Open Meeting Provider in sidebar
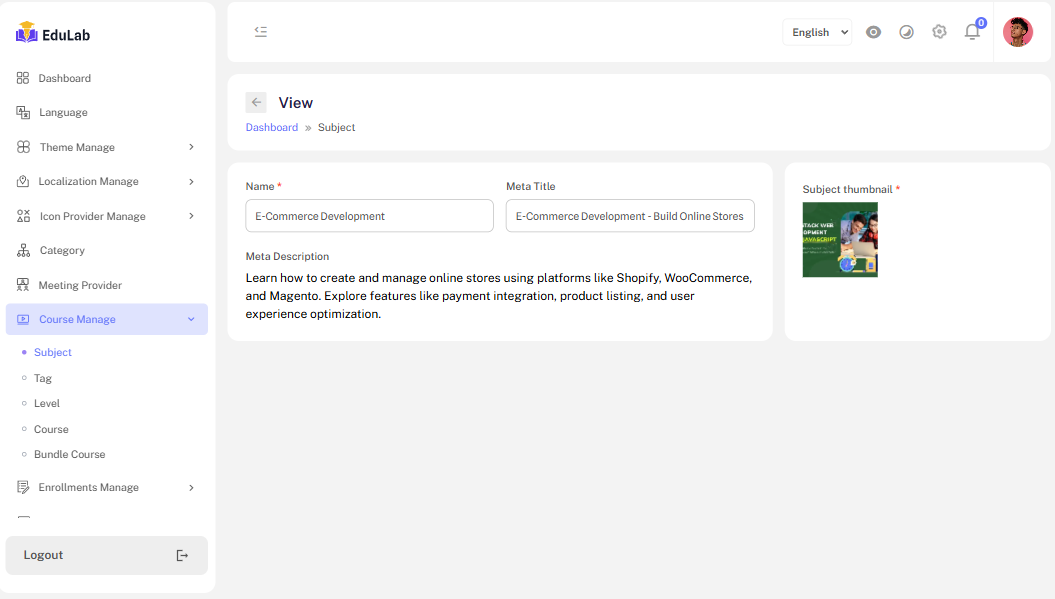Image resolution: width=1055 pixels, height=599 pixels. [x=80, y=285]
